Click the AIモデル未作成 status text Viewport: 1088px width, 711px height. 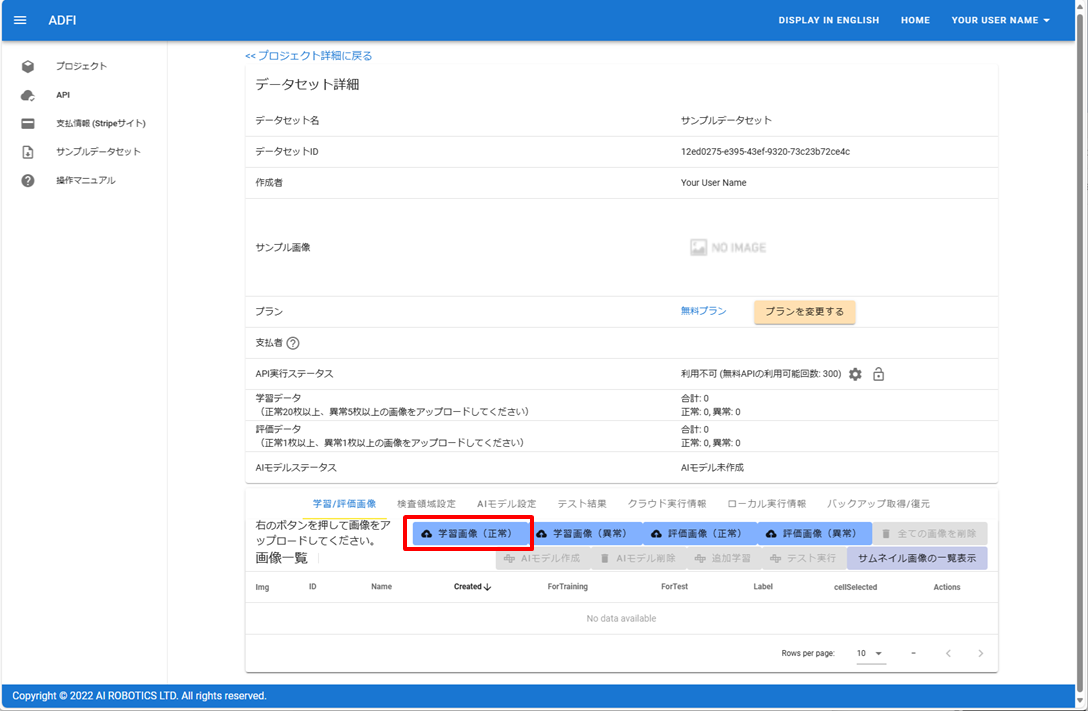click(x=712, y=468)
